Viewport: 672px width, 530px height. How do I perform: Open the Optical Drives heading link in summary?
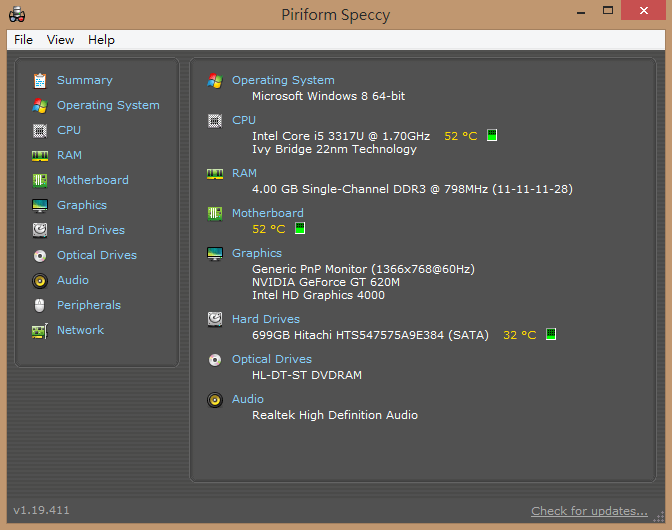click(272, 359)
